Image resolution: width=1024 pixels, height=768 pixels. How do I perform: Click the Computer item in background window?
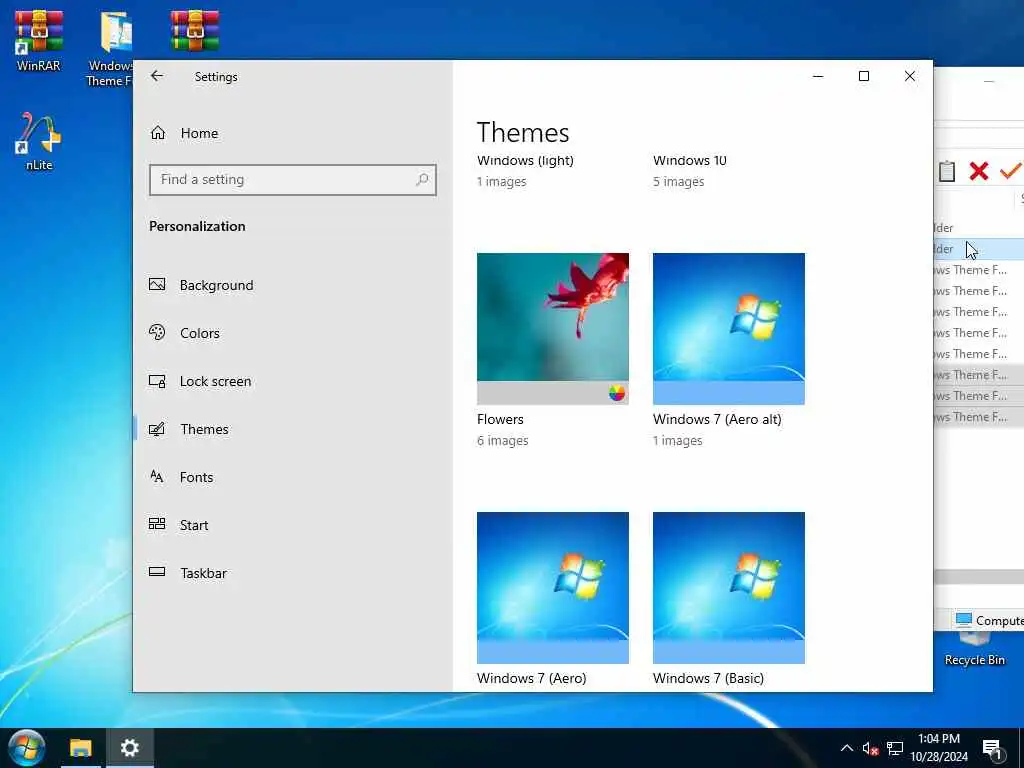point(989,620)
